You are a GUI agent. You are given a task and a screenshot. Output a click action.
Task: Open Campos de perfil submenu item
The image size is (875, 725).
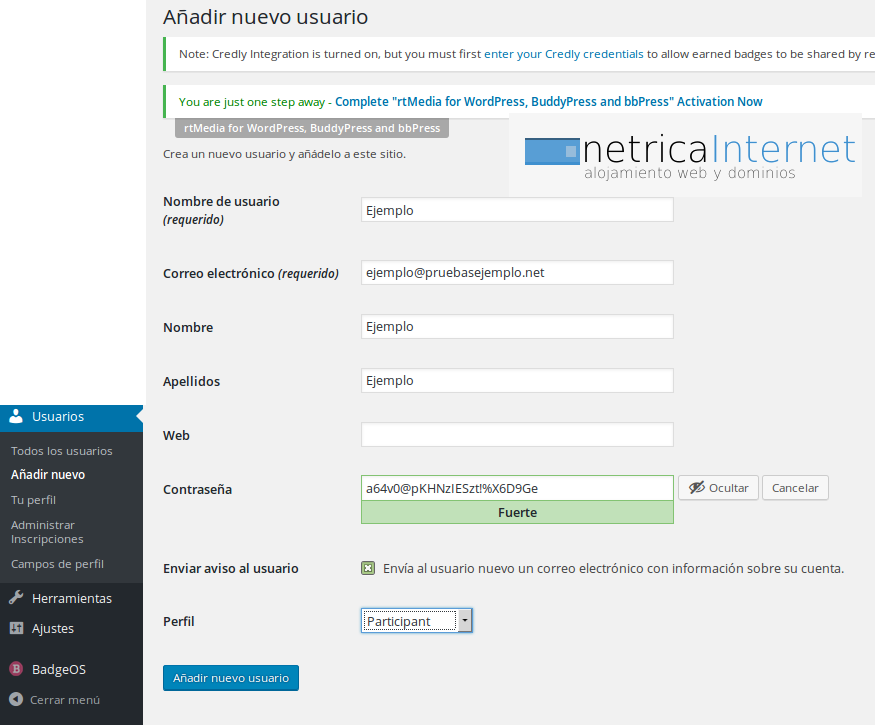57,564
